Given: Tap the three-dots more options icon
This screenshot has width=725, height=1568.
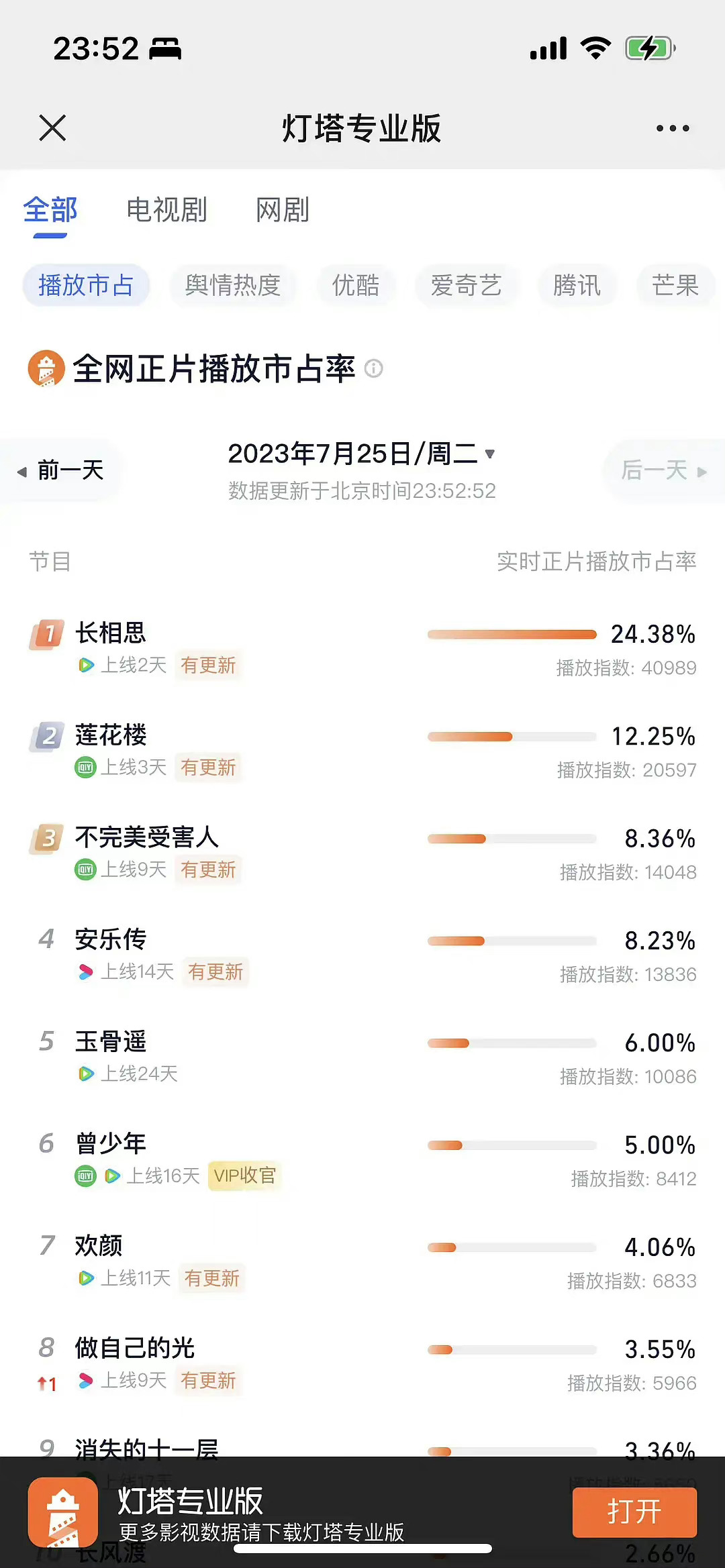Looking at the screenshot, I should click(673, 128).
